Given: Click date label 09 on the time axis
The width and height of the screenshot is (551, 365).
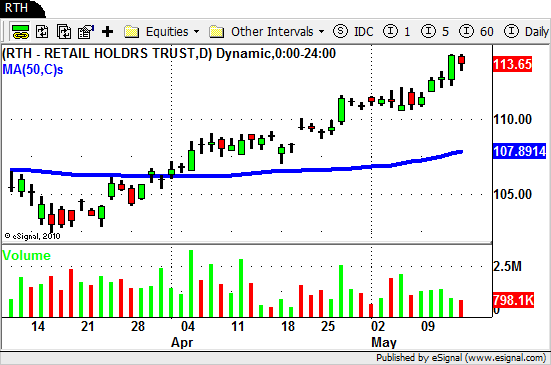Looking at the screenshot, I should click(x=428, y=326).
